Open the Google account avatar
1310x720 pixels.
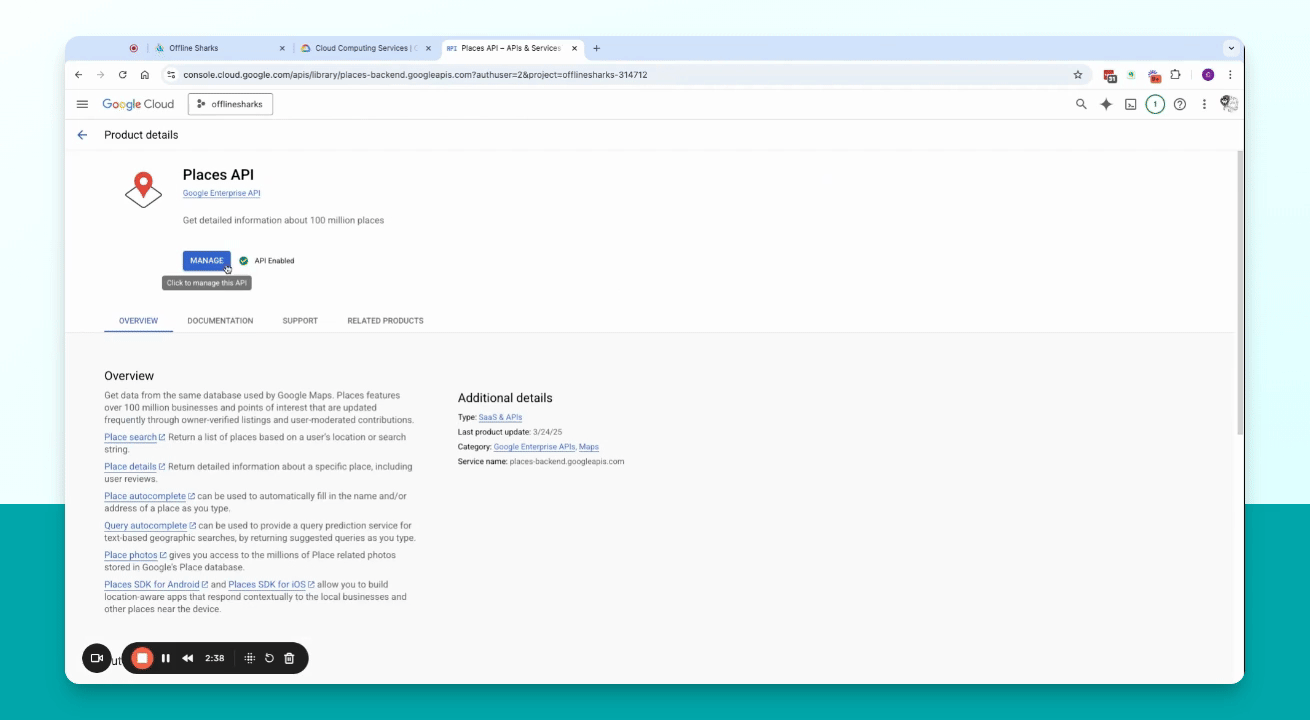(x=1229, y=104)
